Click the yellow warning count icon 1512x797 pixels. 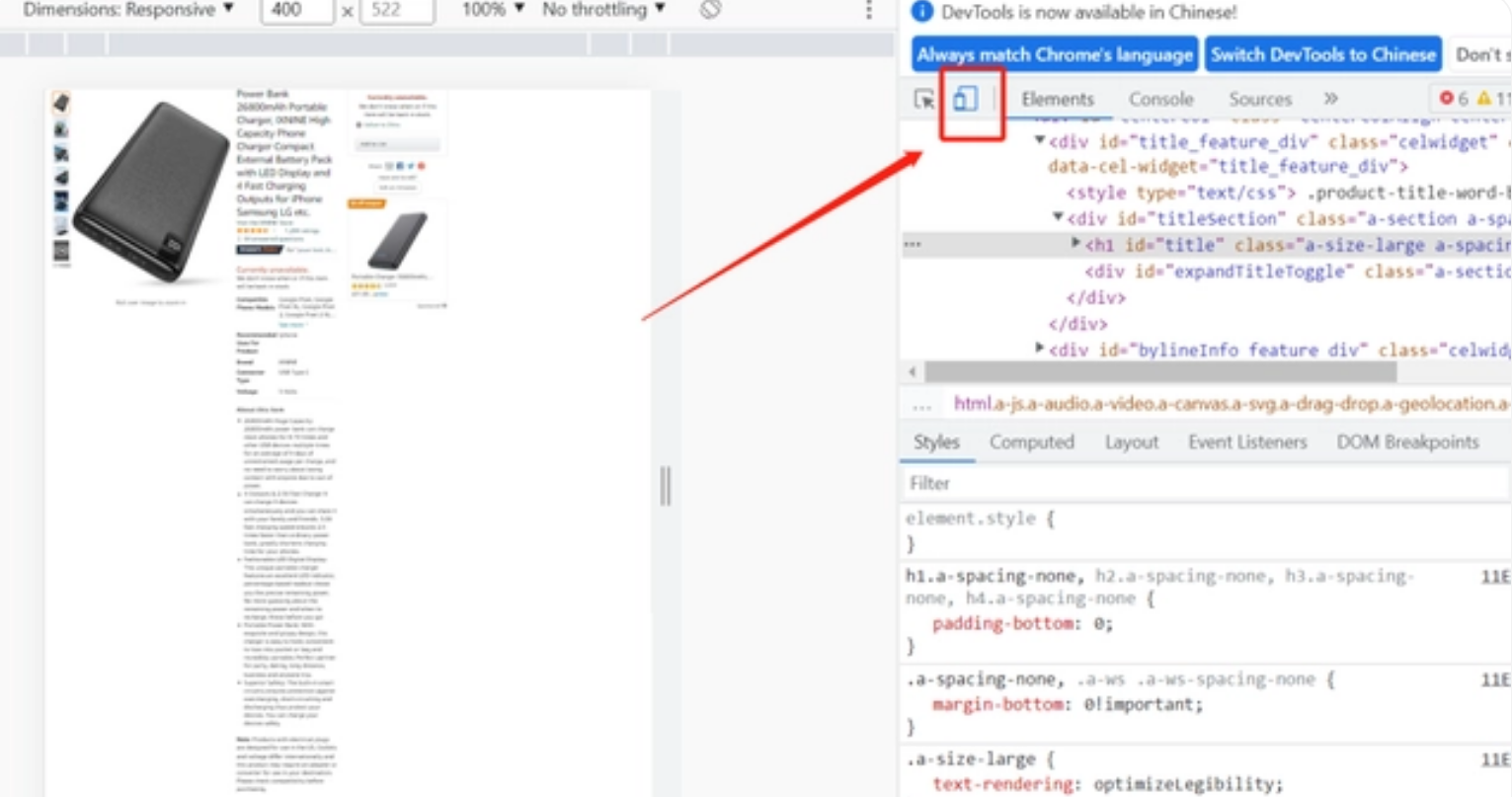1483,99
